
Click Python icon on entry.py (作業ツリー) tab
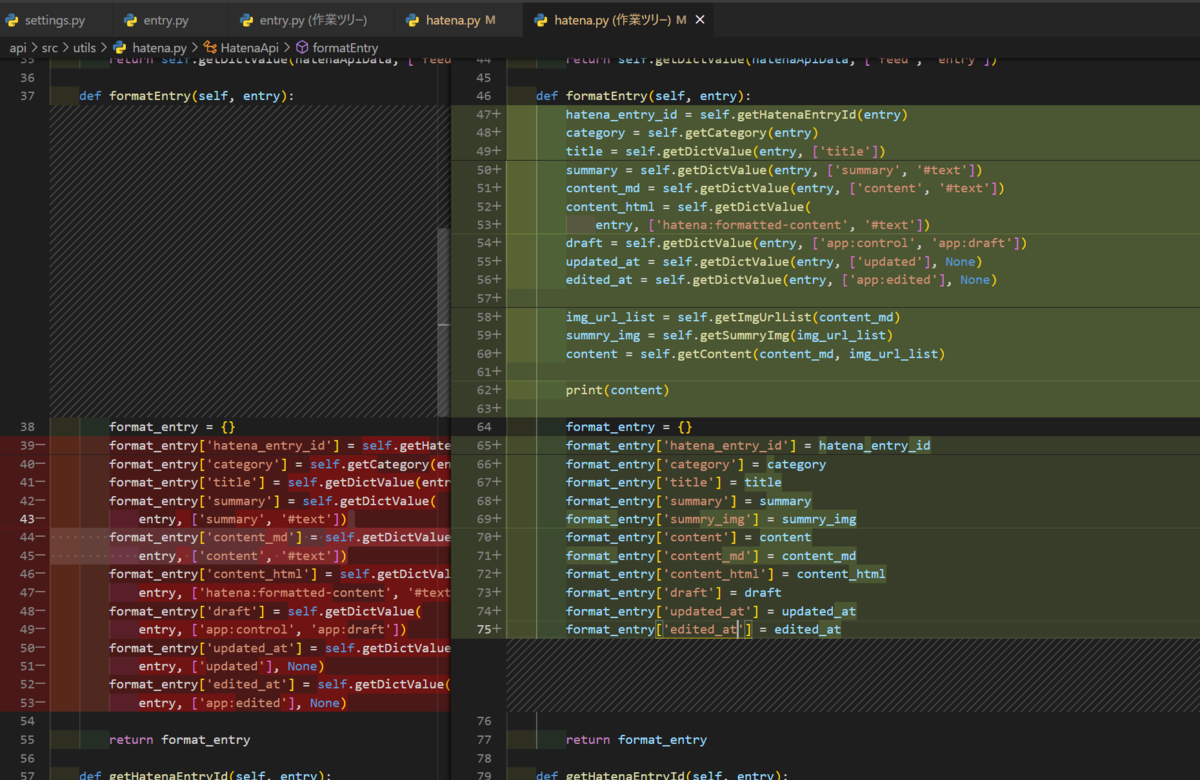(x=247, y=20)
